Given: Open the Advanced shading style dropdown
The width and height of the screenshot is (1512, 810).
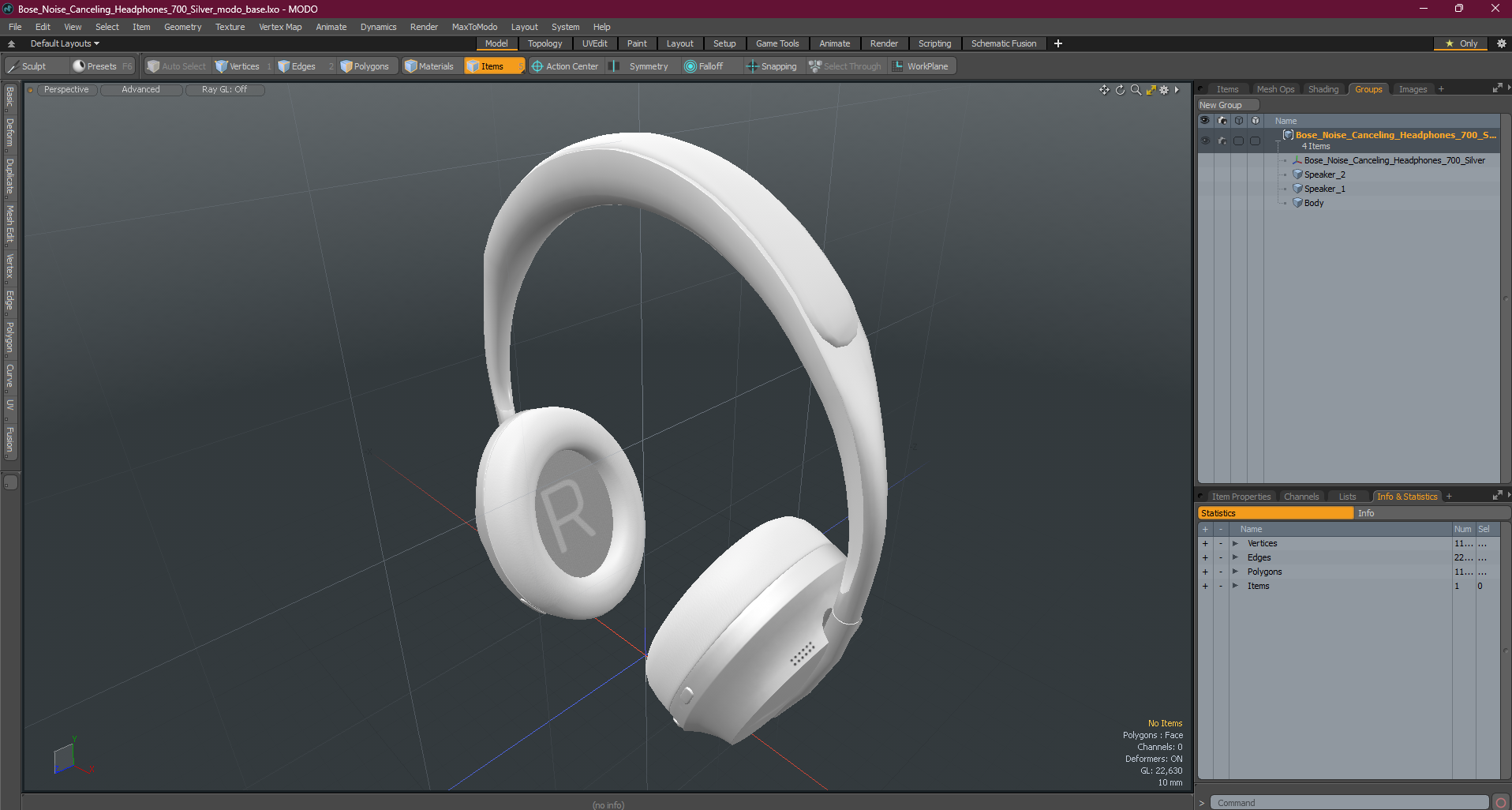Looking at the screenshot, I should pyautogui.click(x=140, y=90).
